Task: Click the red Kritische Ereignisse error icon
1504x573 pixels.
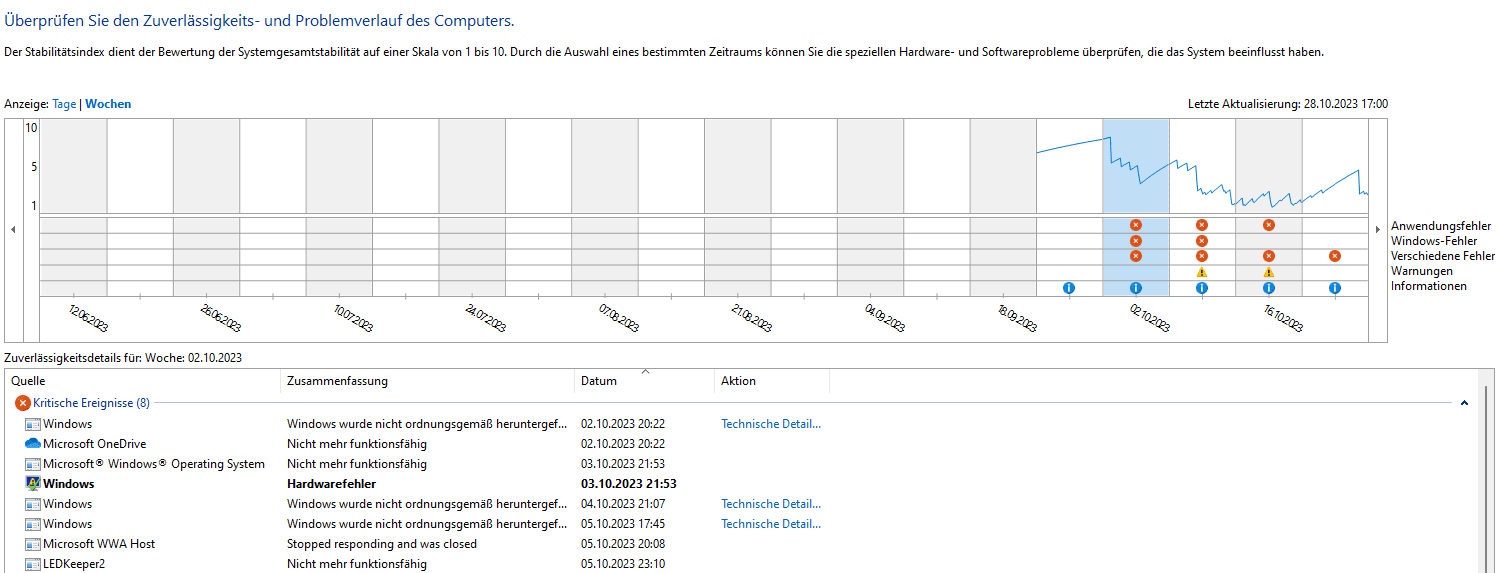Action: pos(23,403)
